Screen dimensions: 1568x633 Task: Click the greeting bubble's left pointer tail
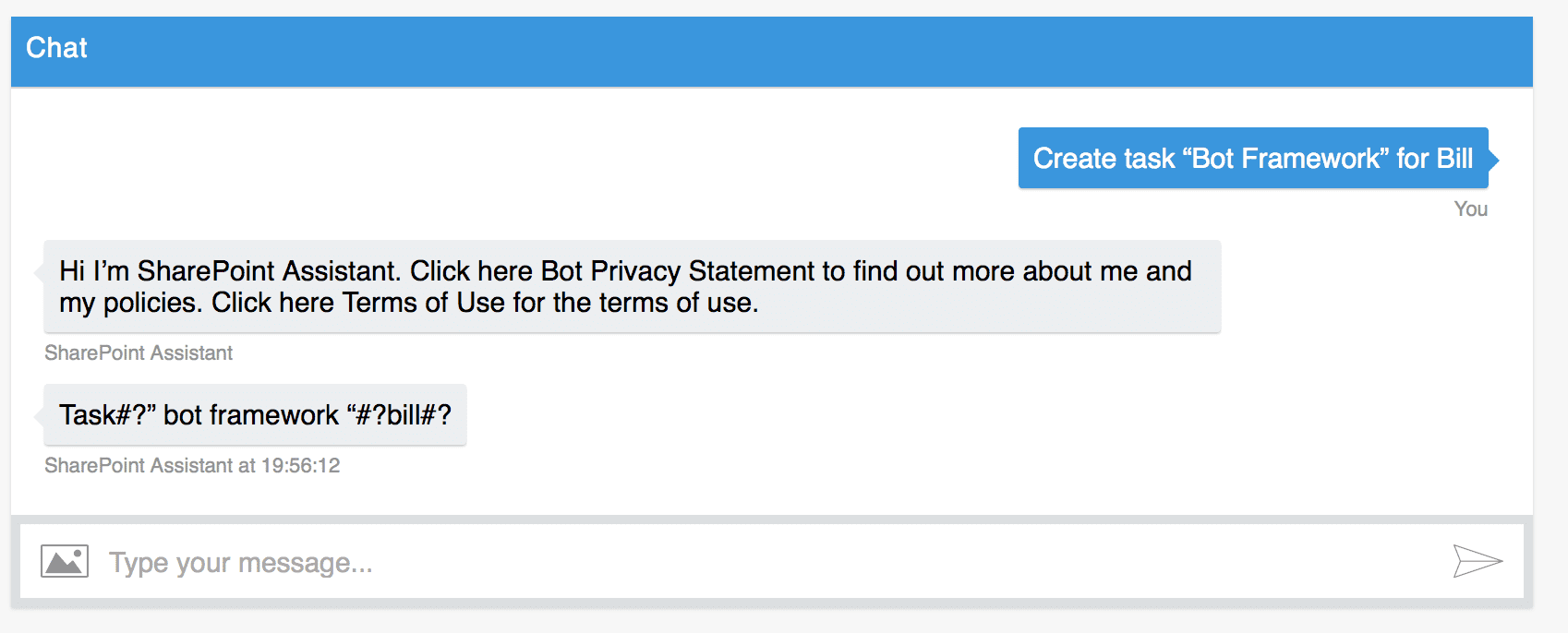point(39,272)
